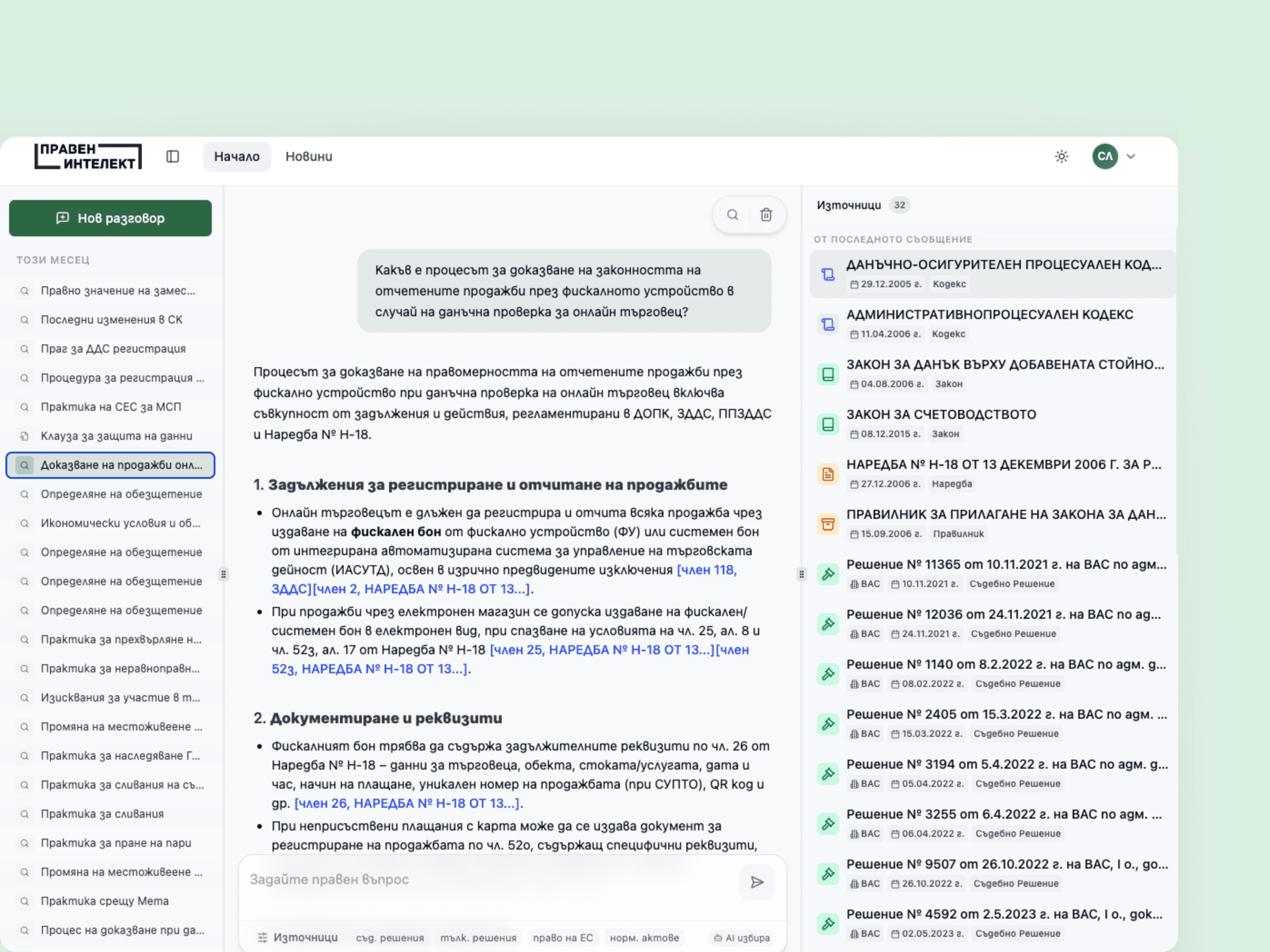Click the send message arrow icon
The width and height of the screenshot is (1270, 952).
coord(757,882)
